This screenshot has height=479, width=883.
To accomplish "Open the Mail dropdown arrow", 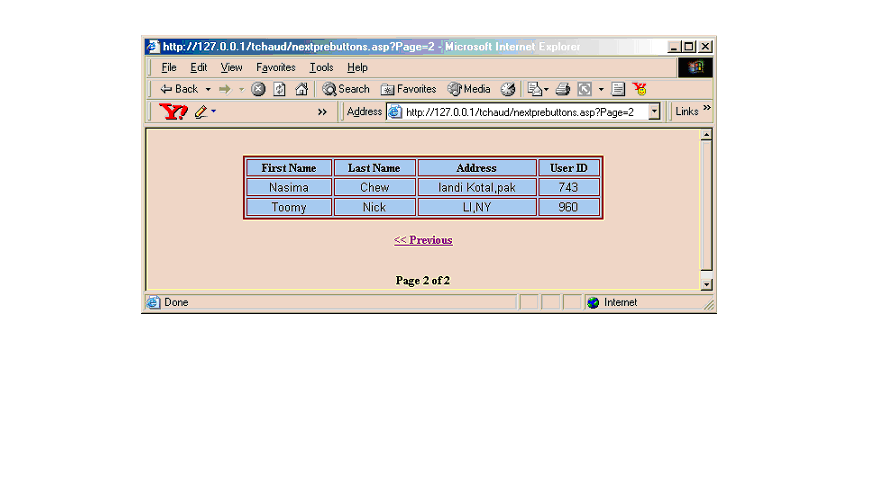I will pyautogui.click(x=546, y=89).
